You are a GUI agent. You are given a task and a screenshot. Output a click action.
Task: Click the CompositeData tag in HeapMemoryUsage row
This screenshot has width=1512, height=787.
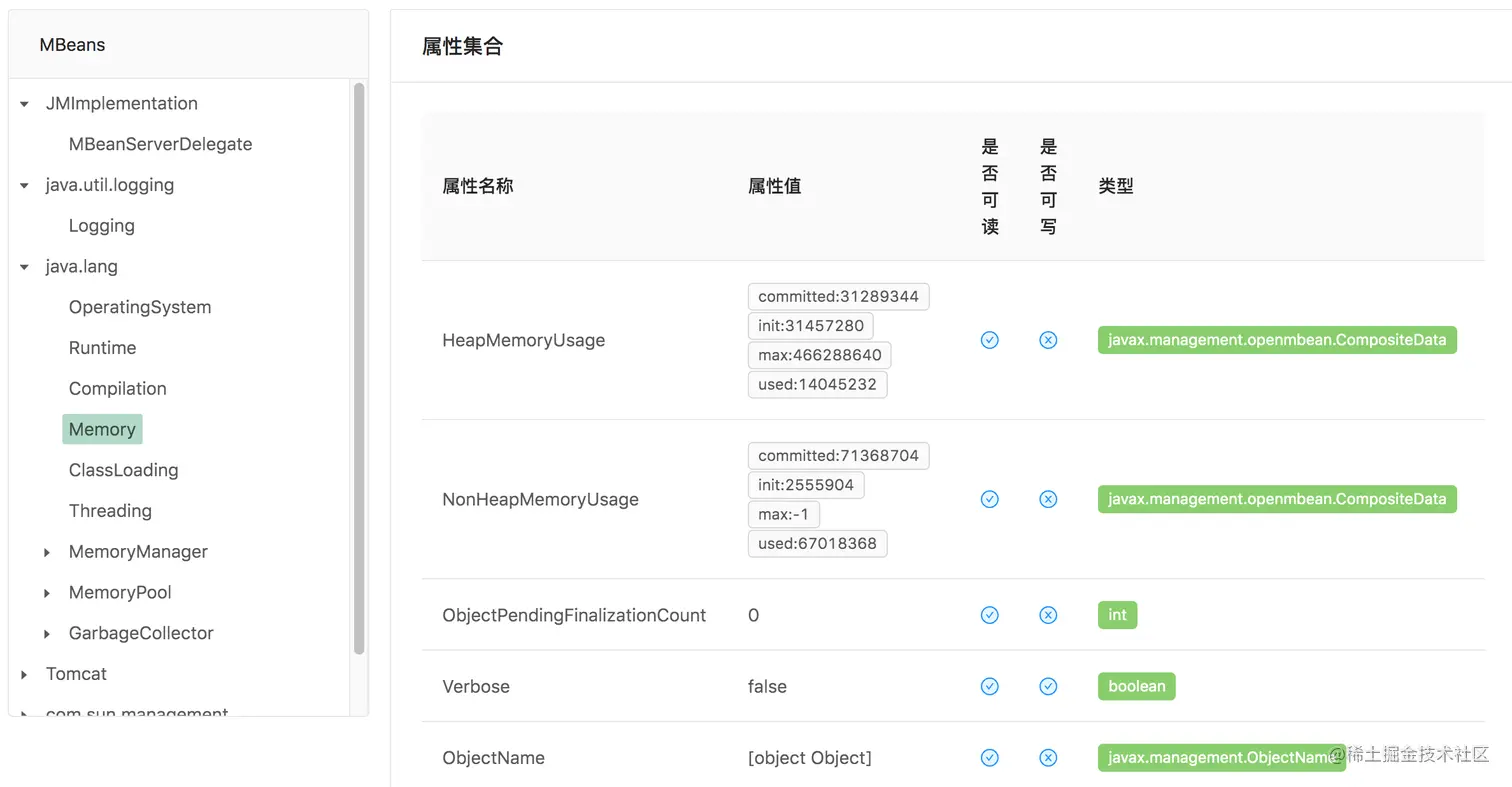(x=1277, y=340)
